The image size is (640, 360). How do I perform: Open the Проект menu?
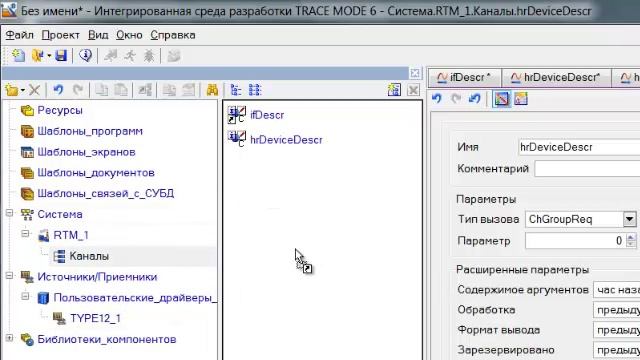[x=60, y=35]
